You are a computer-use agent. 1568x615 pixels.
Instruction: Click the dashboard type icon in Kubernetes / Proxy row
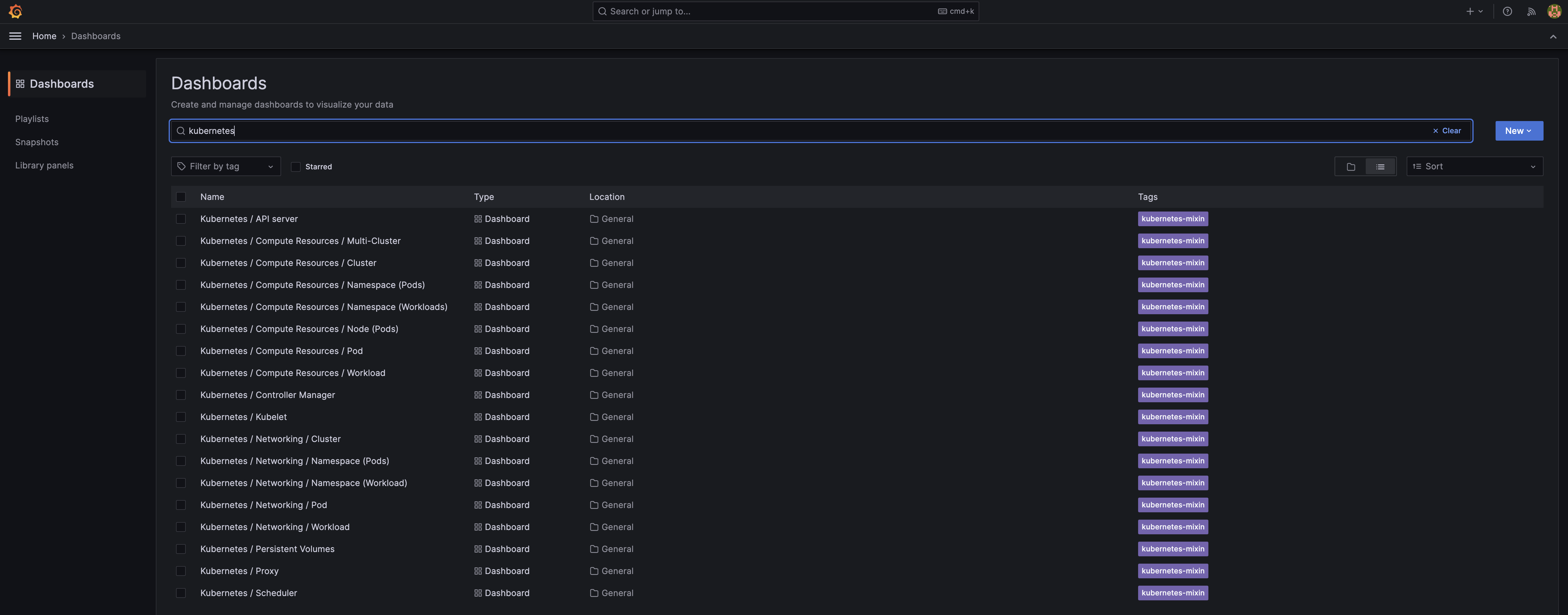point(478,571)
